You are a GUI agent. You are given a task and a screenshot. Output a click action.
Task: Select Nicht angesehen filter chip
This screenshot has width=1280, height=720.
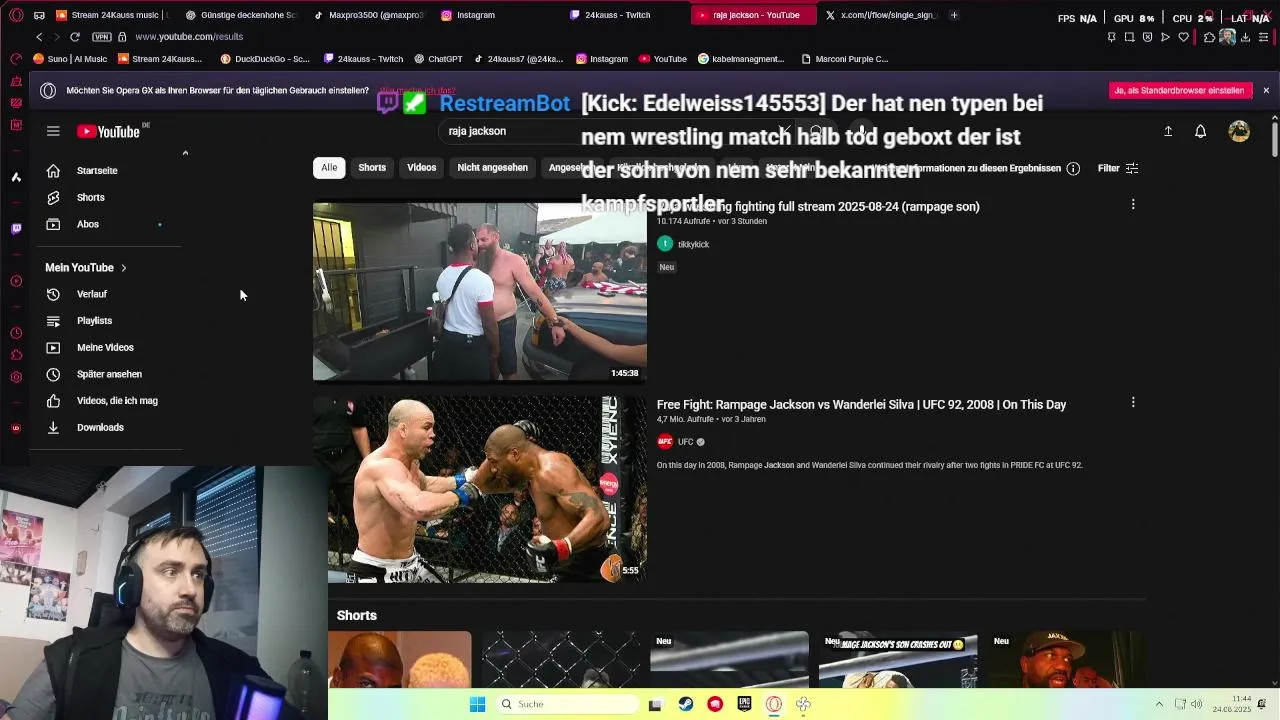coord(492,168)
